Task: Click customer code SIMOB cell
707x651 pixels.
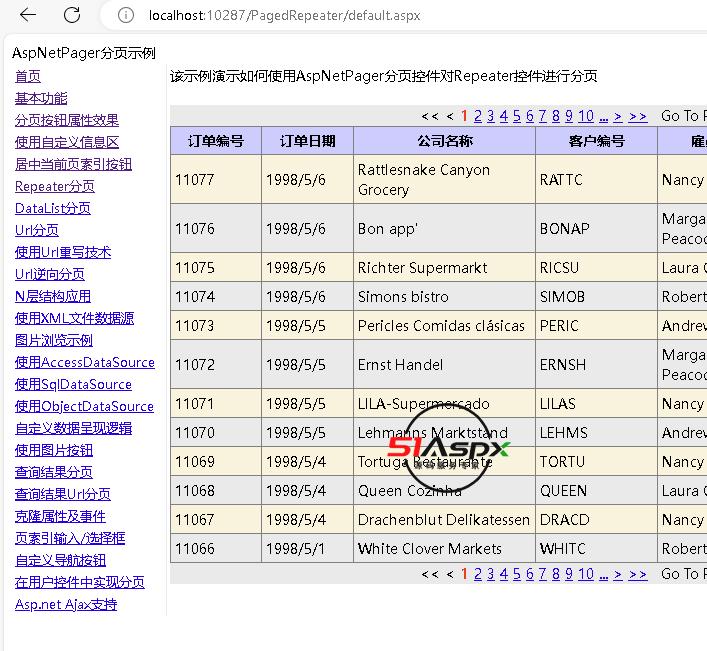Action: tap(597, 297)
